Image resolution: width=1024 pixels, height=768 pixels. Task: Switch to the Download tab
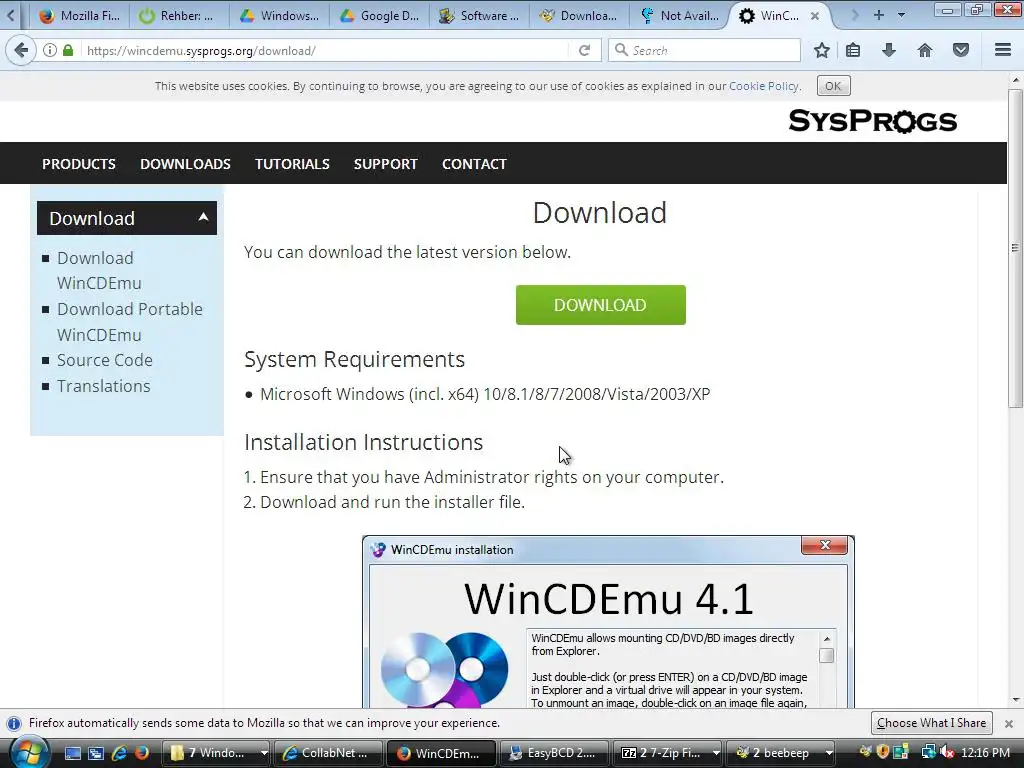tap(579, 16)
